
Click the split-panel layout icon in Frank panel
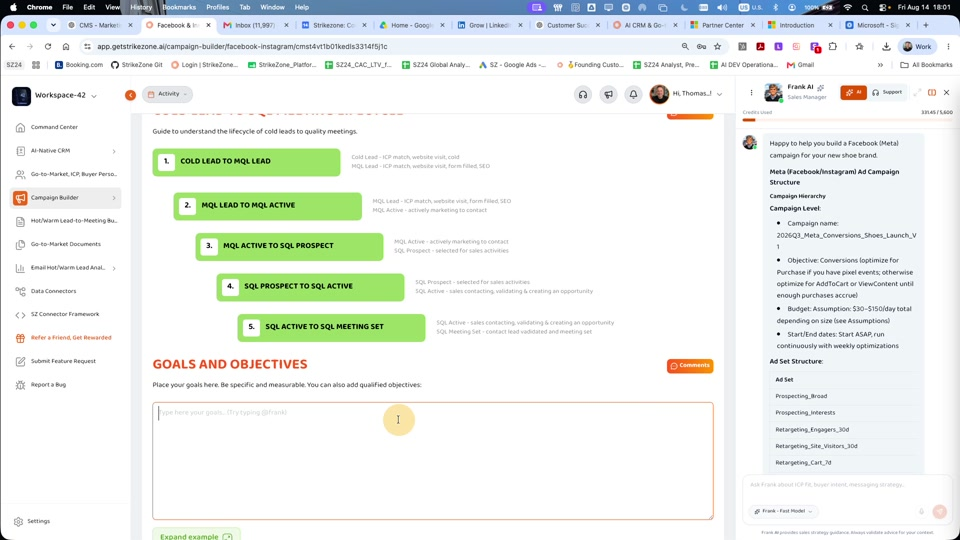[932, 92]
